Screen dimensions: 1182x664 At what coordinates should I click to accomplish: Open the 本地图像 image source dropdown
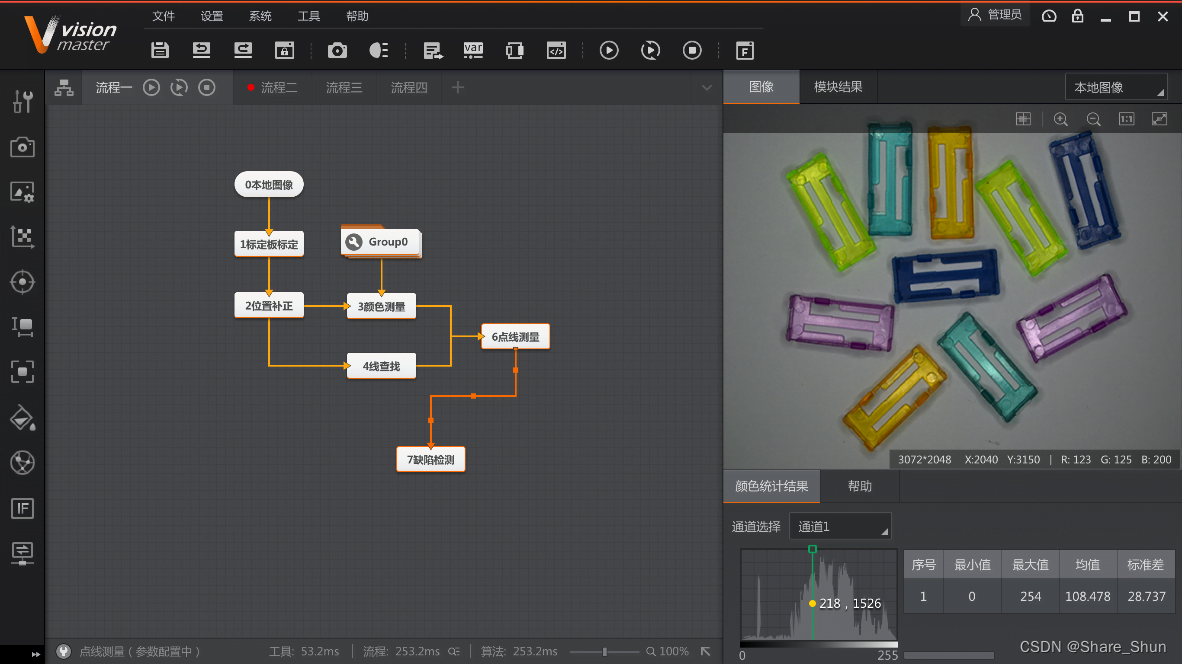1114,87
